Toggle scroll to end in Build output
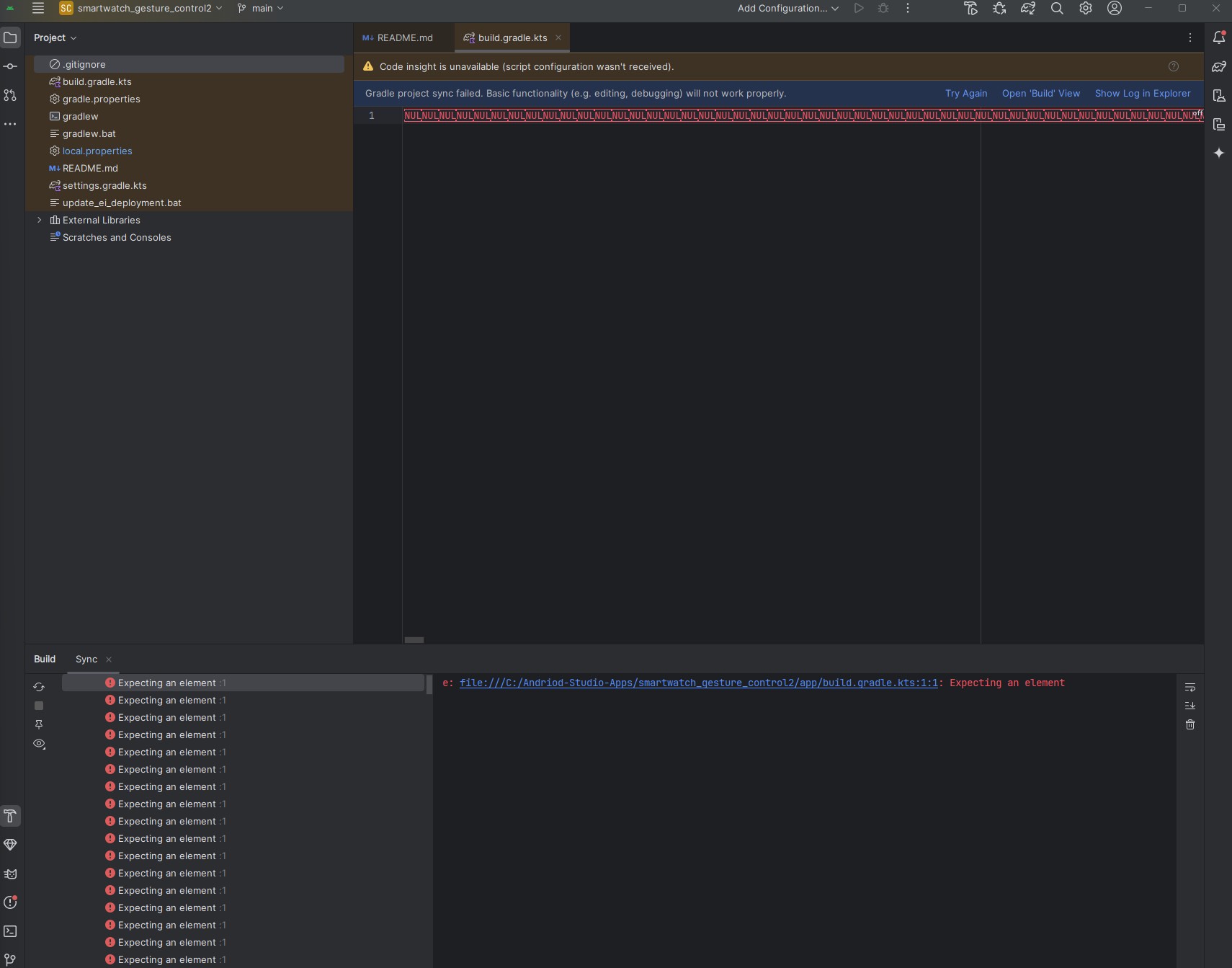This screenshot has height=968, width=1232. 1190,706
